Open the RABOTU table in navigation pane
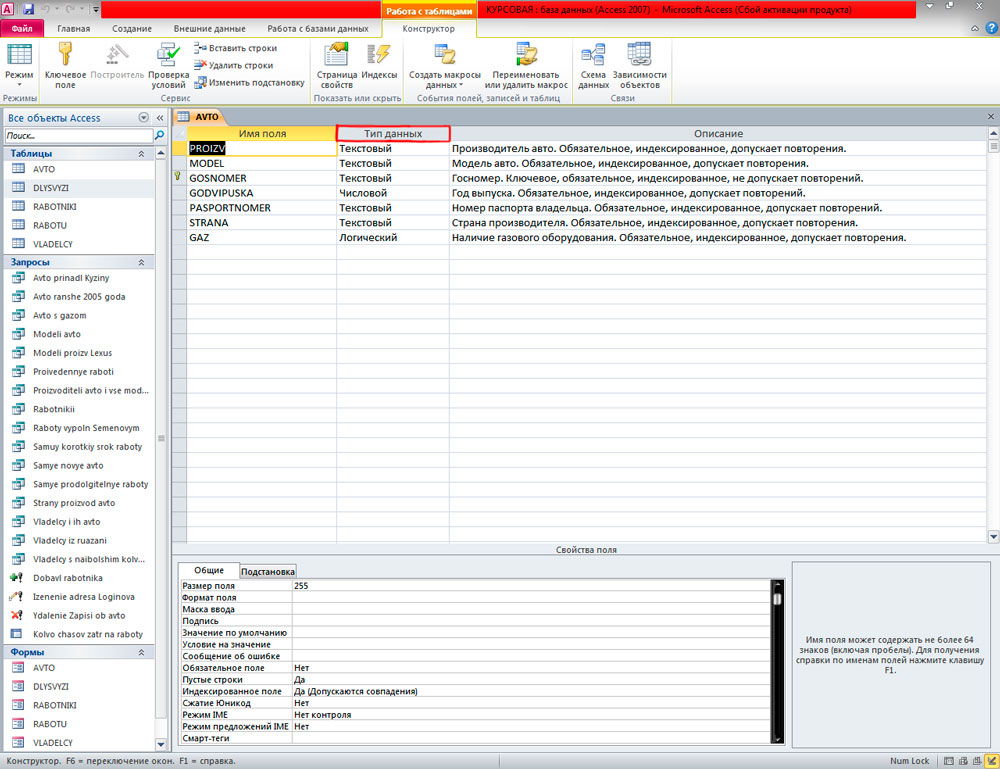Screen dimensions: 1000x769 click(50, 226)
